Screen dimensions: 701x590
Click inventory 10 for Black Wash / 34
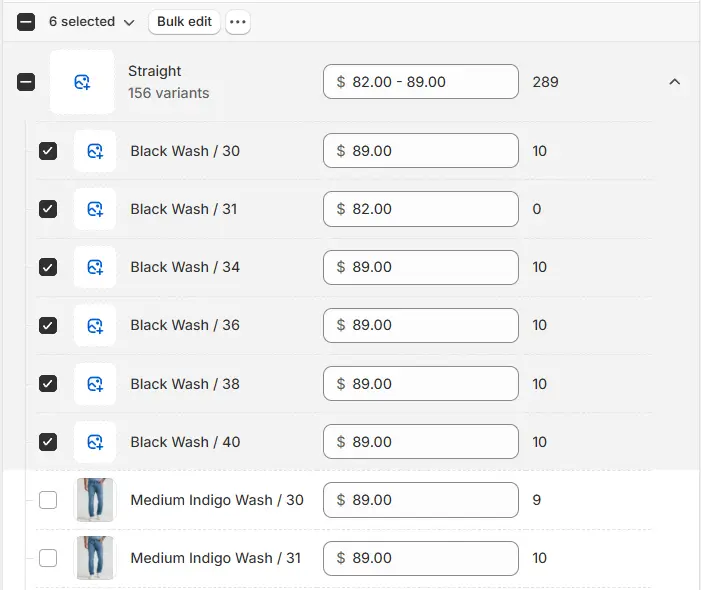[x=540, y=267]
